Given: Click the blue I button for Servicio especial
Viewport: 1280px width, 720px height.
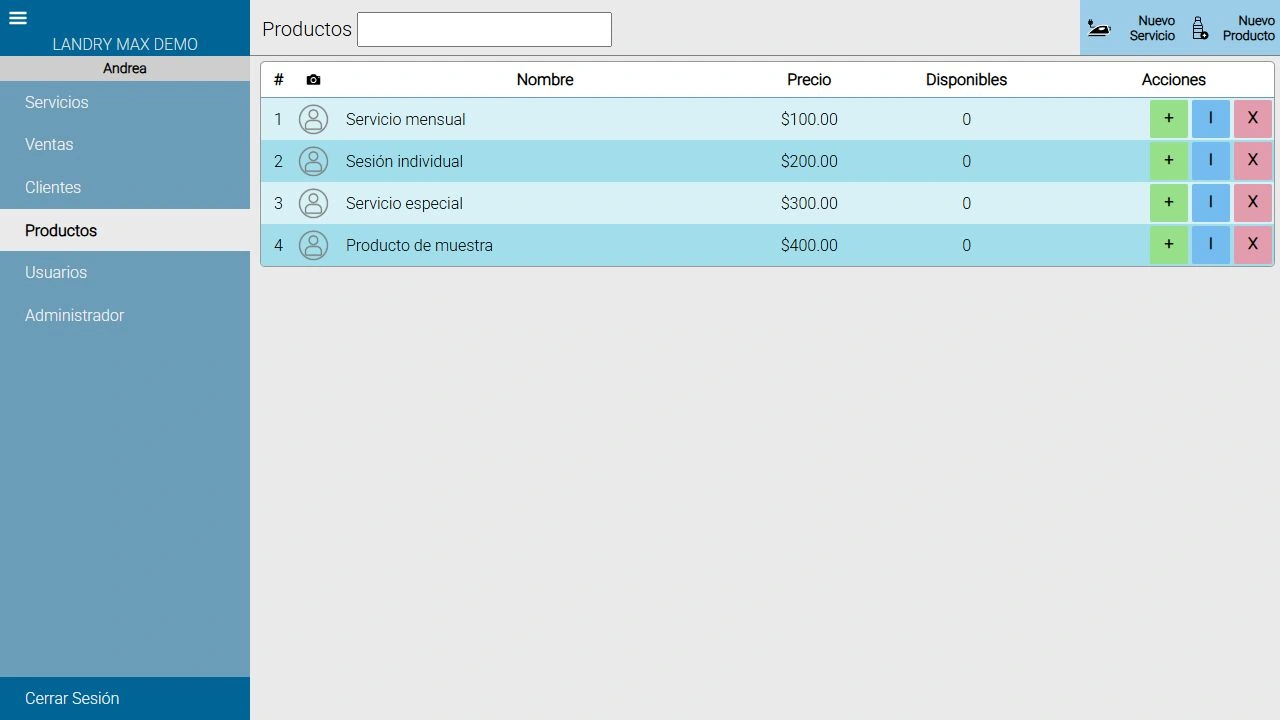Looking at the screenshot, I should click(x=1210, y=203).
